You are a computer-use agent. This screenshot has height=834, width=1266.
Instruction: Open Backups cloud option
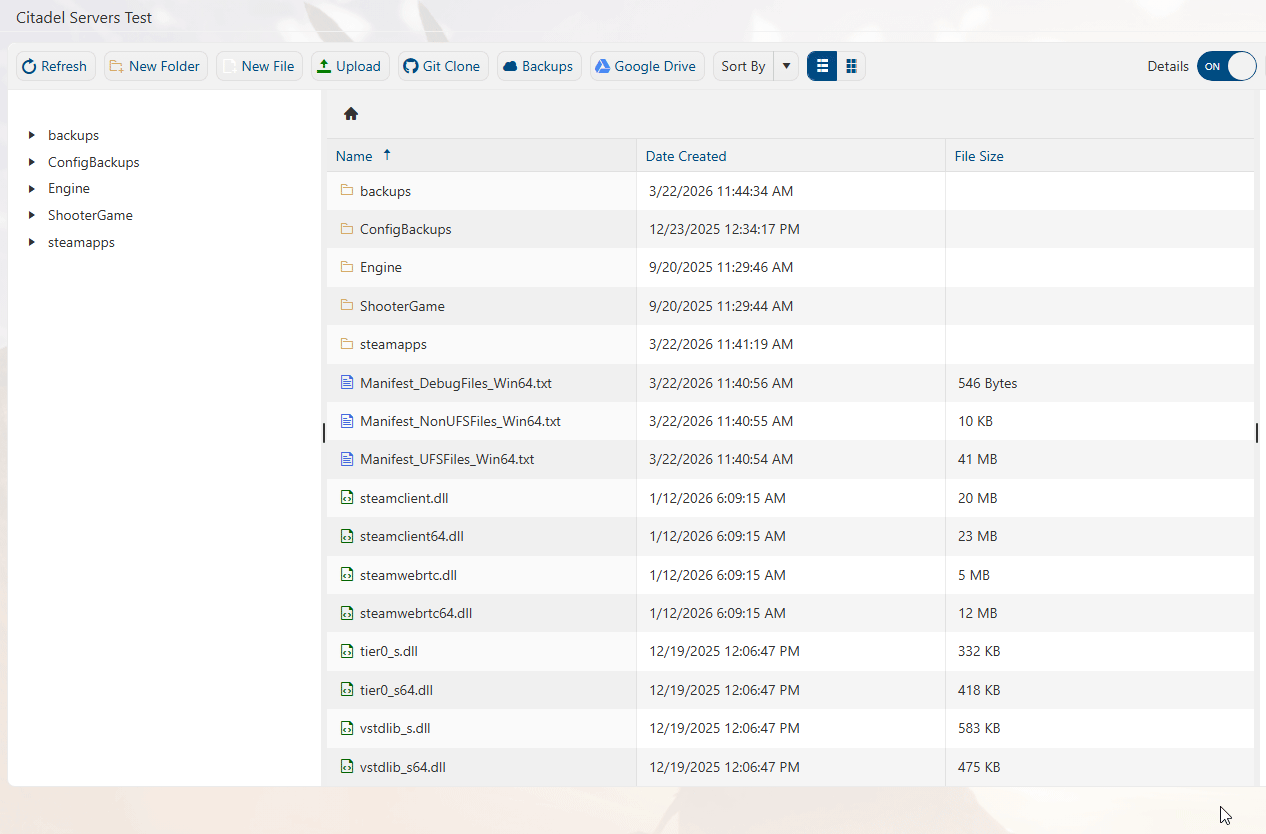pyautogui.click(x=539, y=66)
